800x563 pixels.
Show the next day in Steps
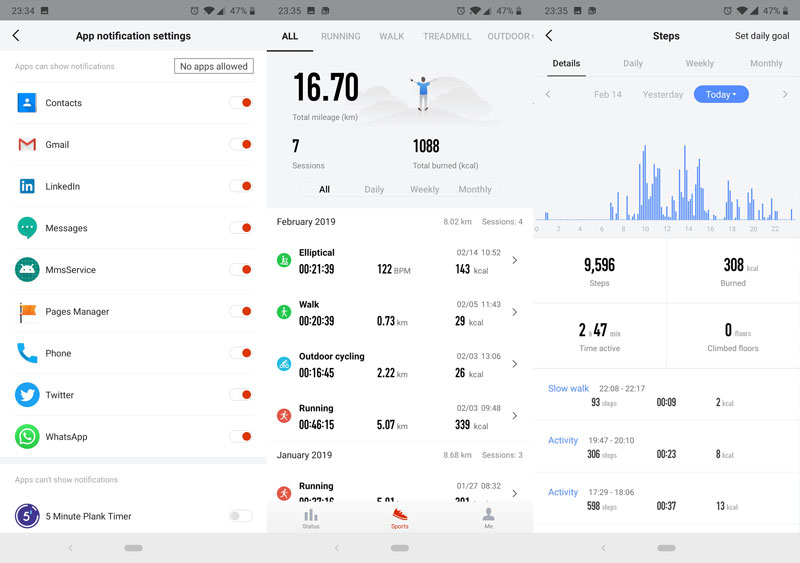(785, 94)
